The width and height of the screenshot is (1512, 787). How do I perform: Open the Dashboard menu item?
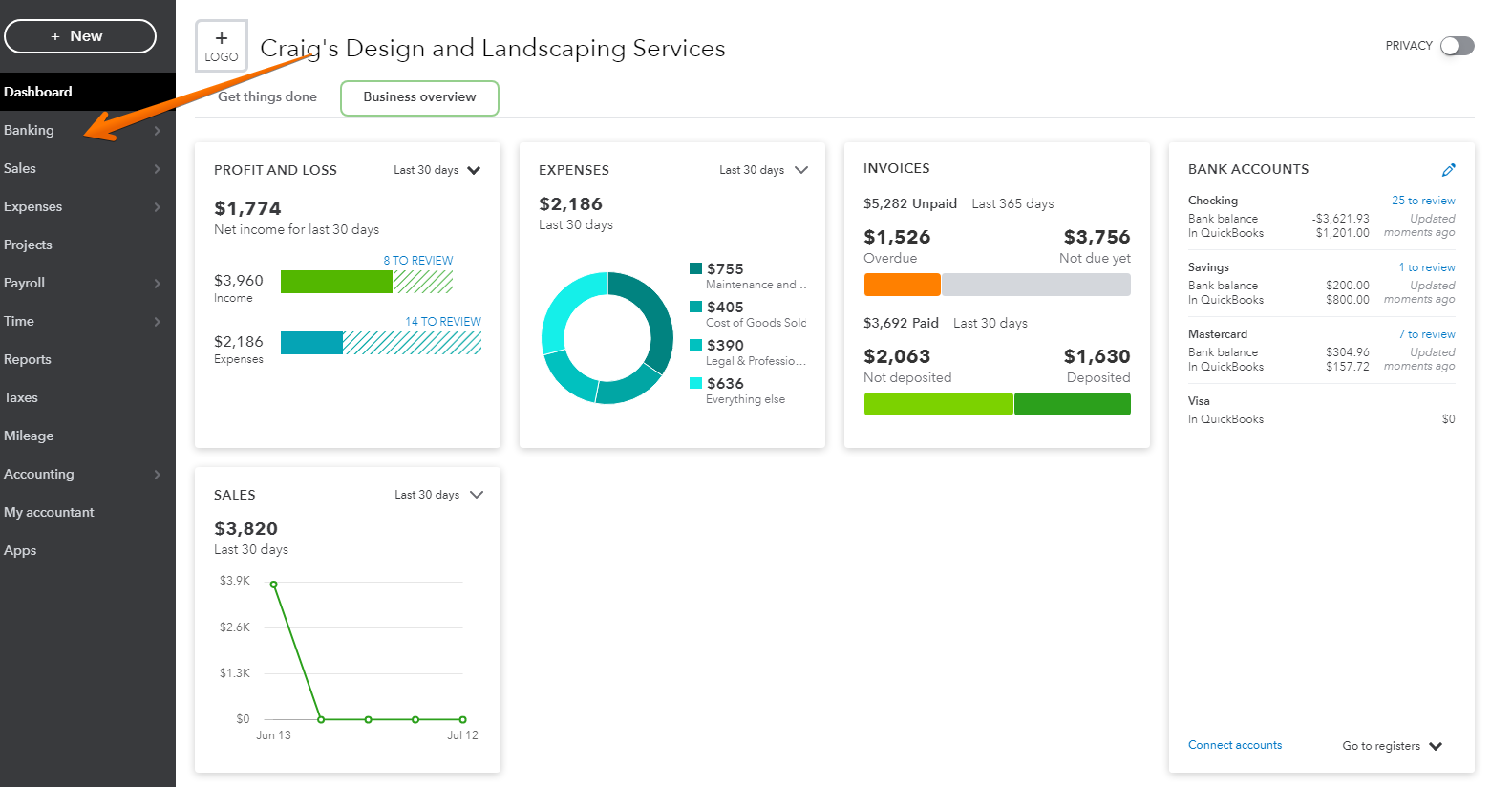(88, 92)
